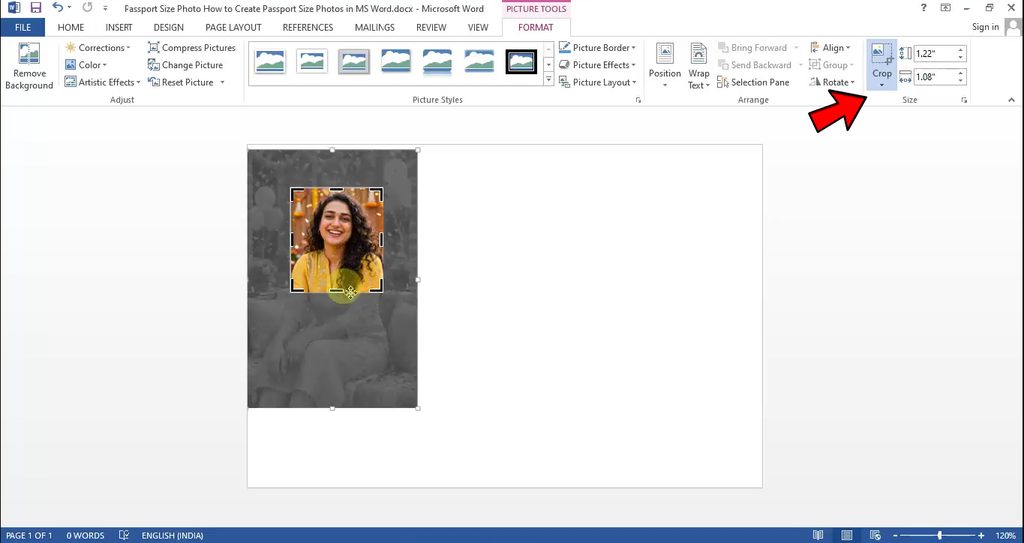Open the Selection Pane

(753, 82)
